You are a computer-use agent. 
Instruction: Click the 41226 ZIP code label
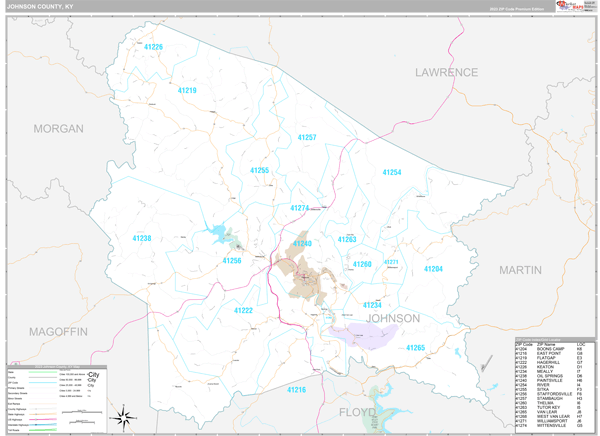[x=153, y=47]
